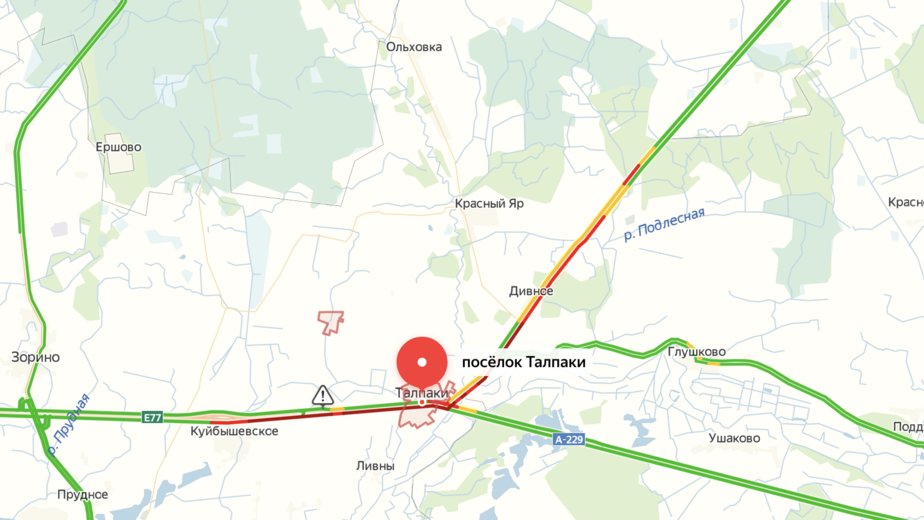The image size is (924, 520).
Task: Click the посёлок Талпаки label
Action: pos(523,361)
